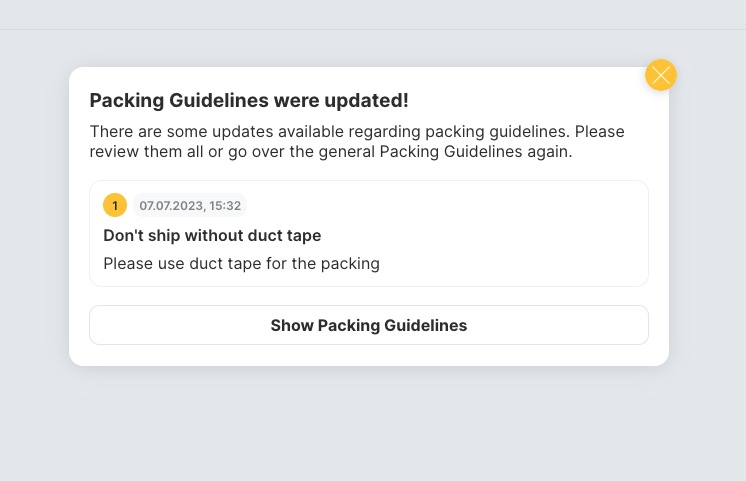Click the top header bar above the divider line
746x481 pixels.
coord(373,14)
